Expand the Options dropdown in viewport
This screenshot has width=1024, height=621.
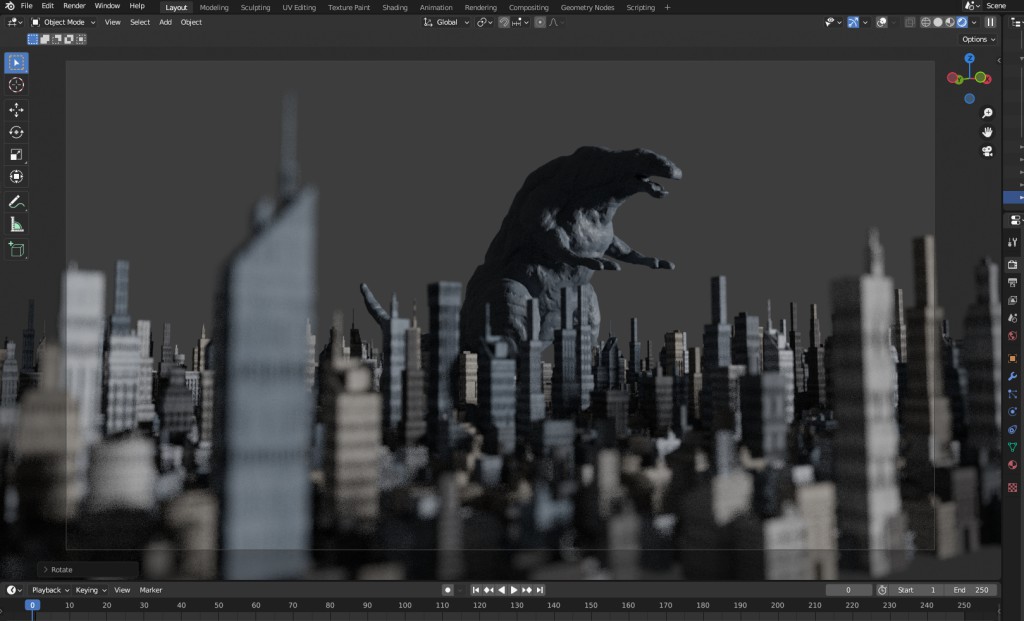[x=978, y=39]
